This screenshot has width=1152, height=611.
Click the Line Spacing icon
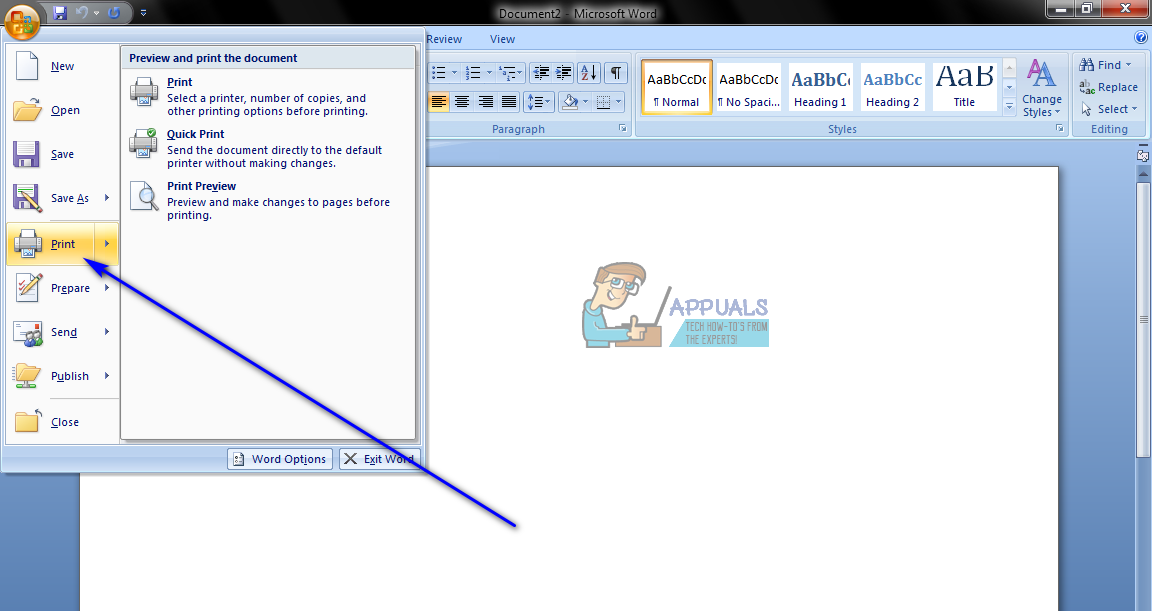(x=539, y=102)
